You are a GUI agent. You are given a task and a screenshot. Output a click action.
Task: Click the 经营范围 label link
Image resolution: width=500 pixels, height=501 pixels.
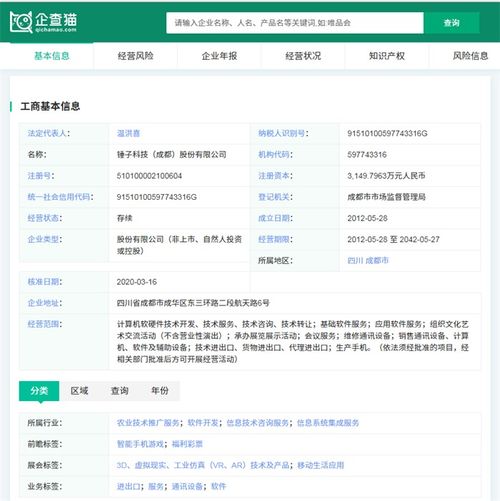coord(43,324)
